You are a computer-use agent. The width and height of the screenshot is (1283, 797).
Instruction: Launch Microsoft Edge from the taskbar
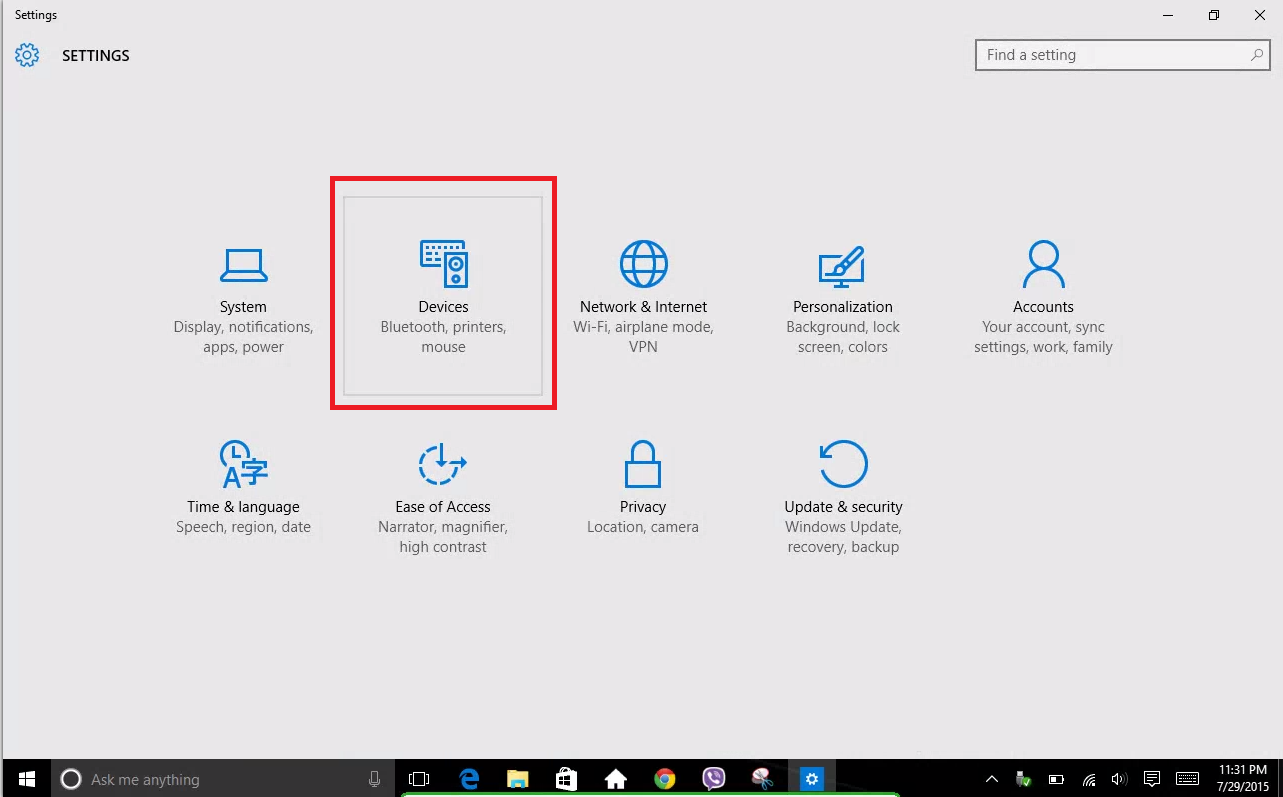tap(469, 778)
